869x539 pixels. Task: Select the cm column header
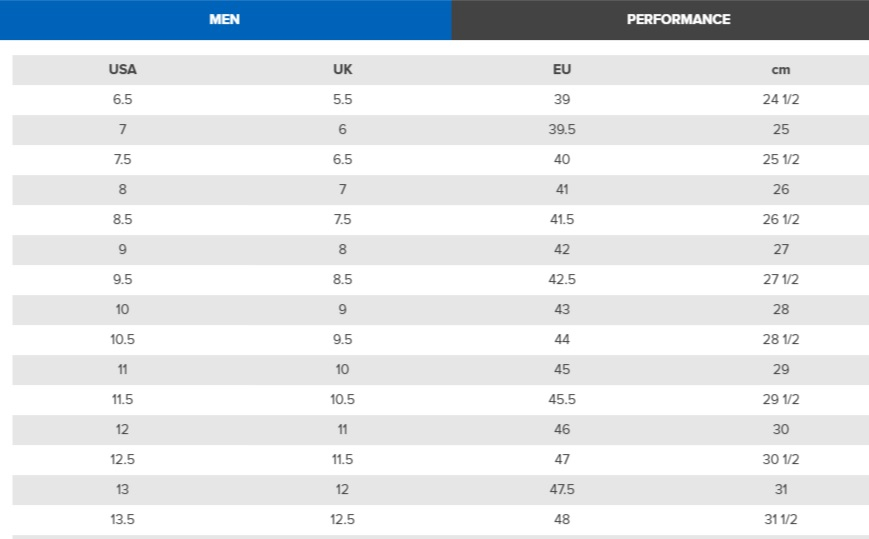click(781, 70)
